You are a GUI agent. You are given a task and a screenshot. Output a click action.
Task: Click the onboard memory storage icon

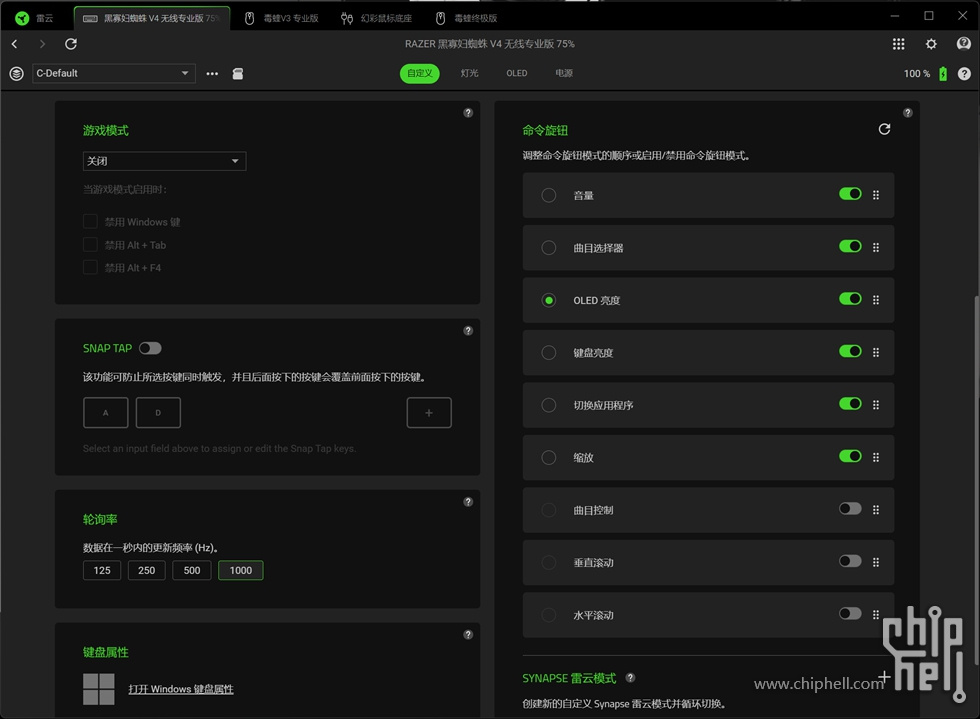pyautogui.click(x=238, y=74)
